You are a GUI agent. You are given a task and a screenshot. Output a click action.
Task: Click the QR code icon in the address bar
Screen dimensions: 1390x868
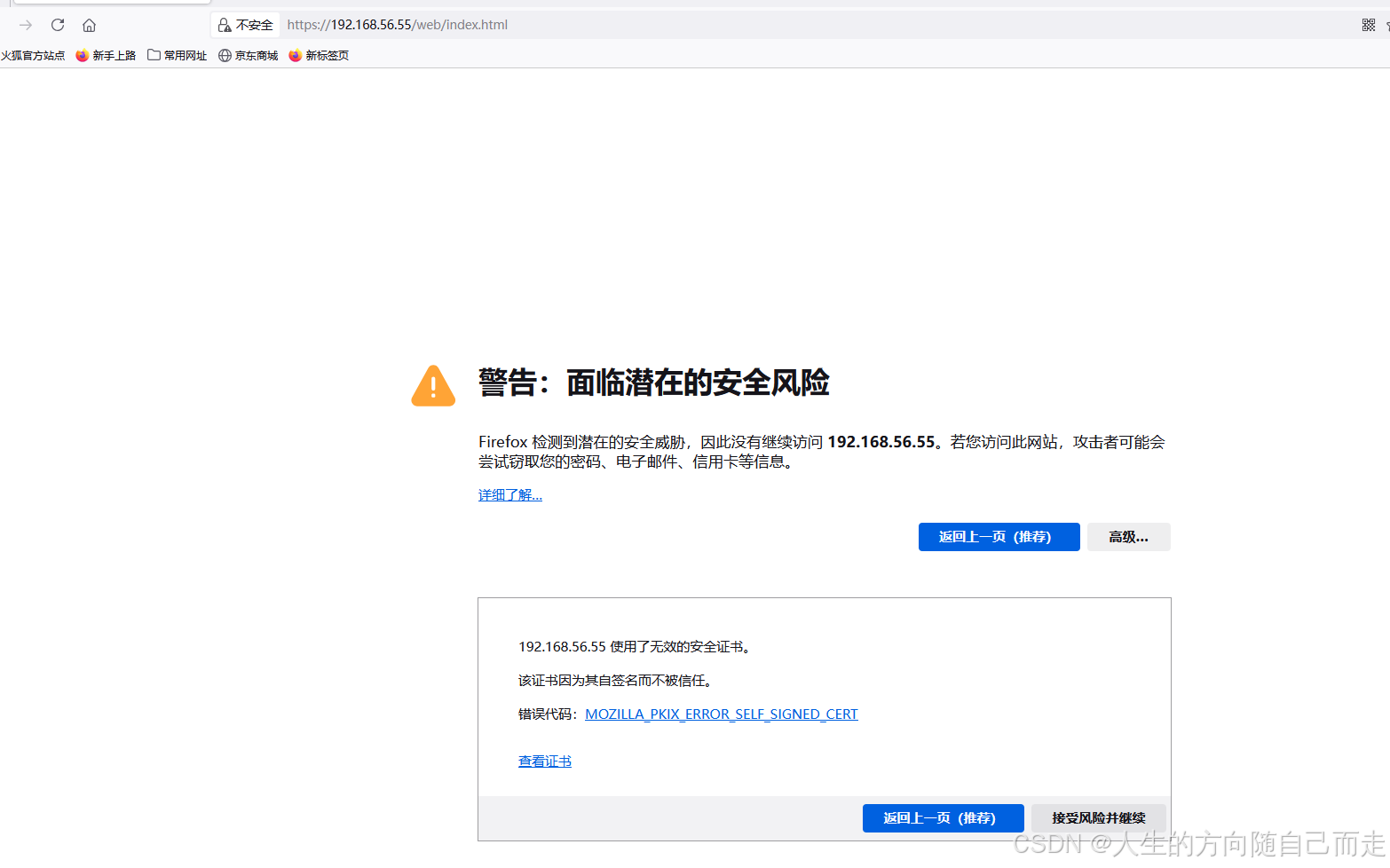1368,25
